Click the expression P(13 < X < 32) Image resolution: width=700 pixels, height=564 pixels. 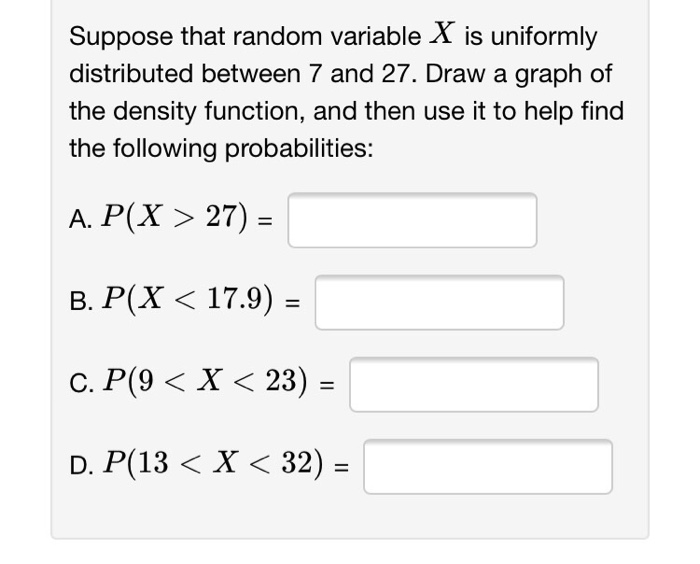[212, 464]
